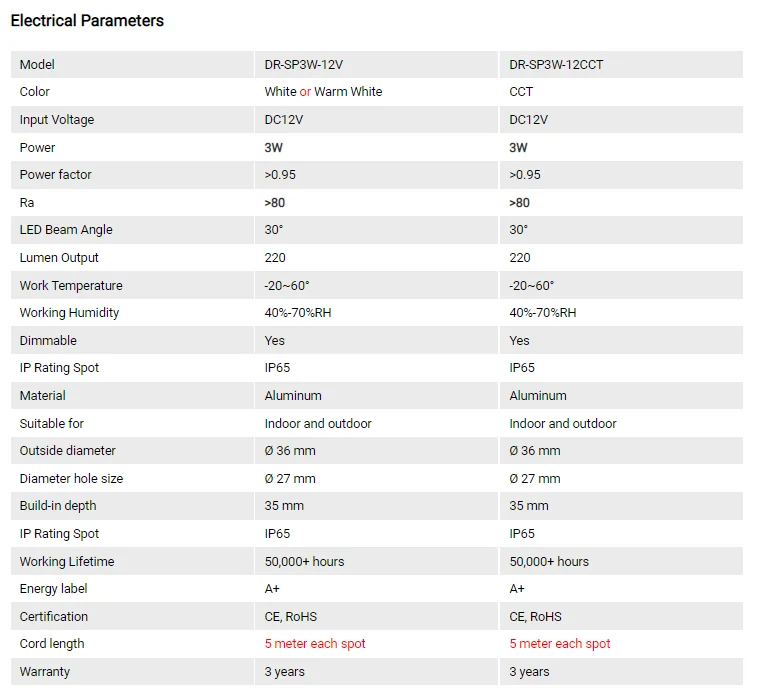Image resolution: width=767 pixels, height=694 pixels.
Task: Click the Material row label
Action: tap(43, 396)
